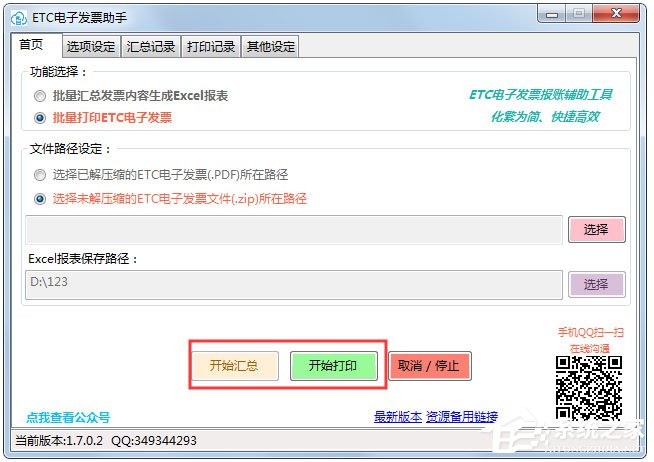Click the 手机QQ扫一扫 label
Screen dimensions: 654x462
pyautogui.click(x=591, y=332)
